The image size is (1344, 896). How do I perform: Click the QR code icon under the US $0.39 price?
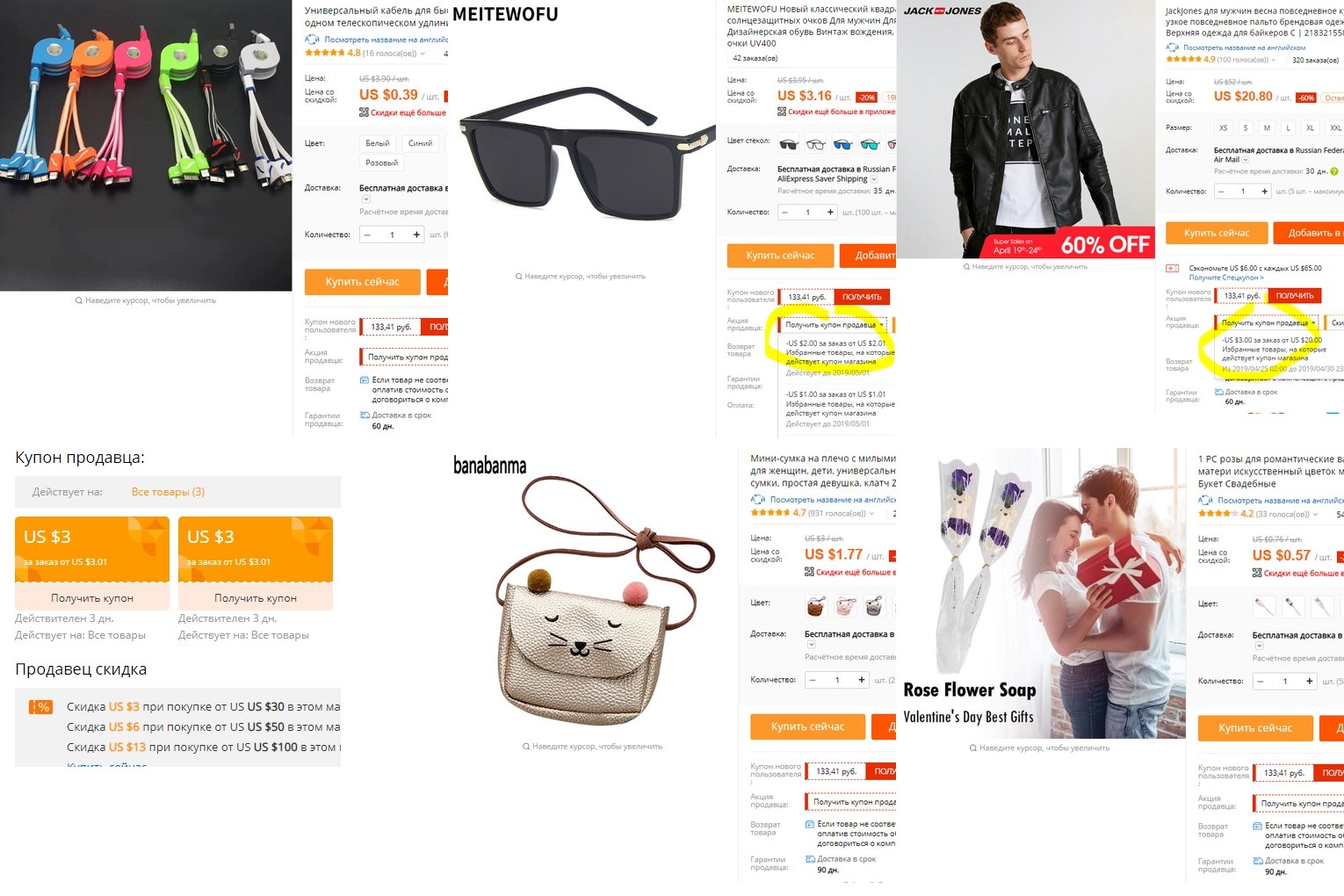tap(364, 112)
